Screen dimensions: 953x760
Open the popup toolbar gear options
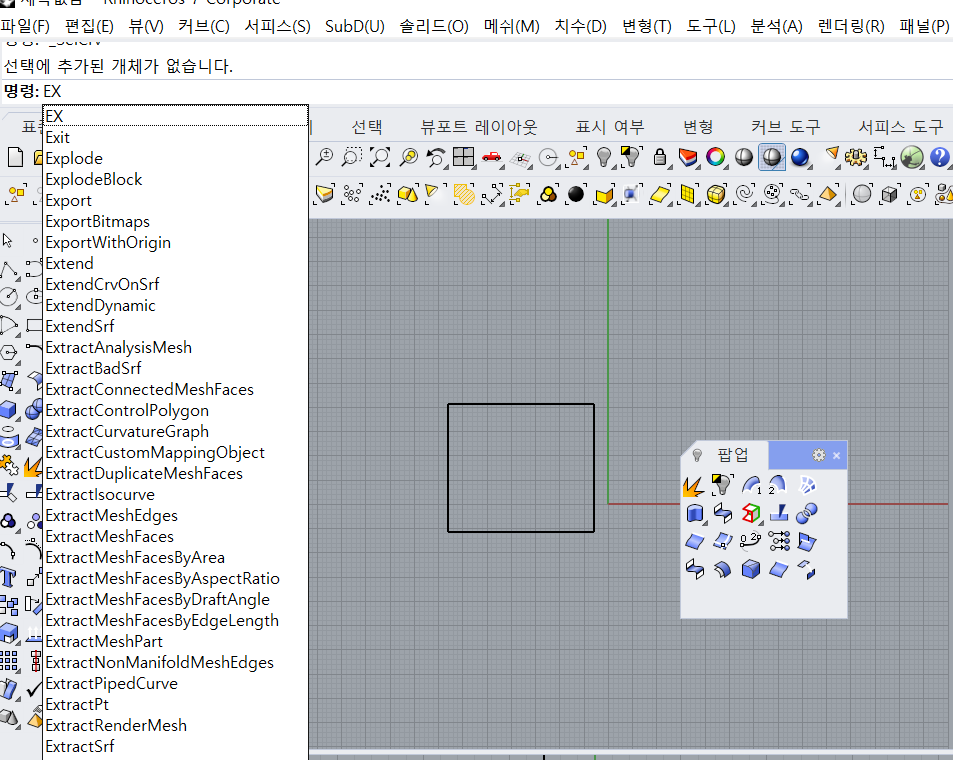click(x=819, y=455)
